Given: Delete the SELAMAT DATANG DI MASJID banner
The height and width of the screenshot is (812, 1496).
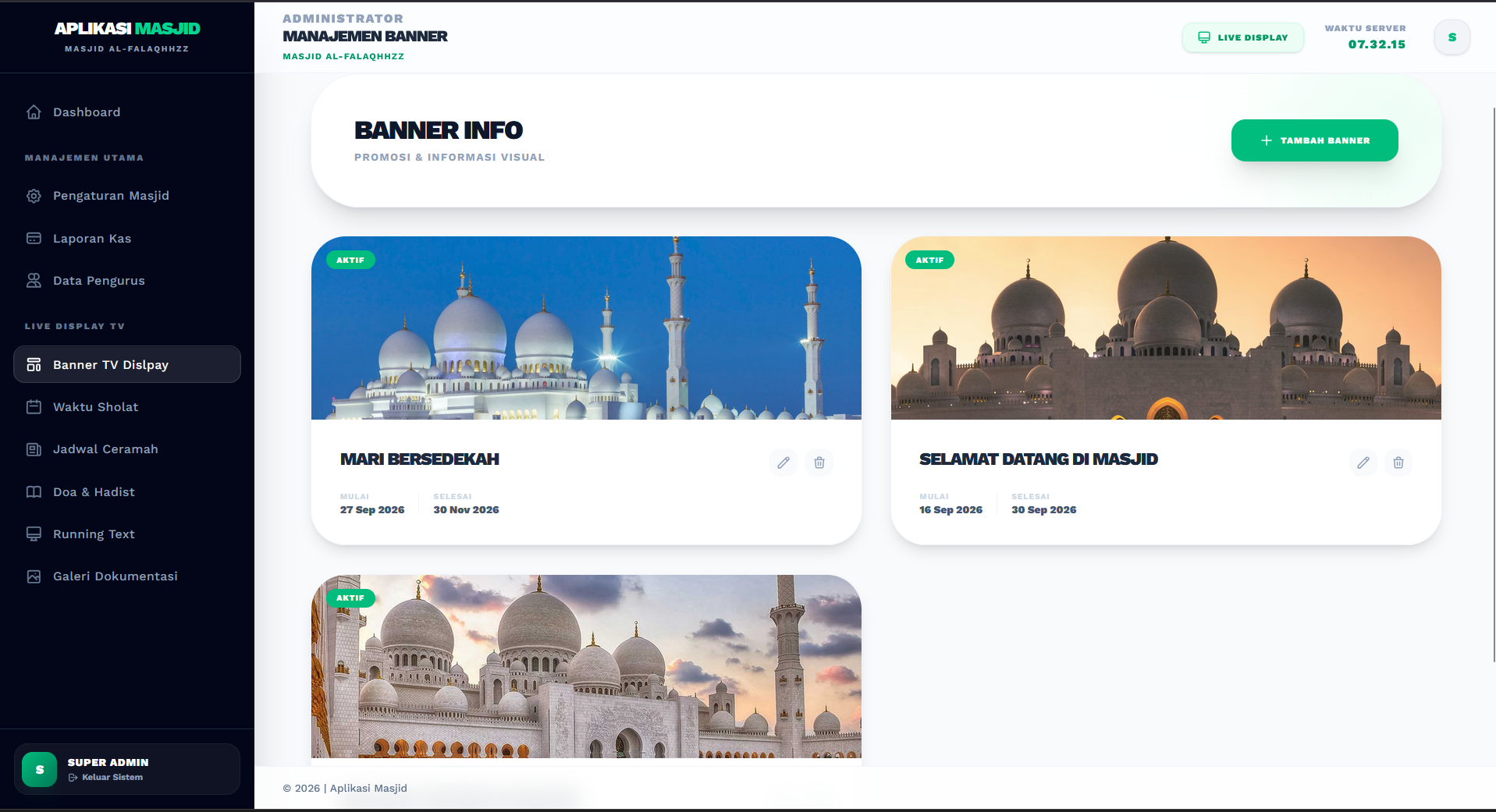Looking at the screenshot, I should pos(1398,463).
